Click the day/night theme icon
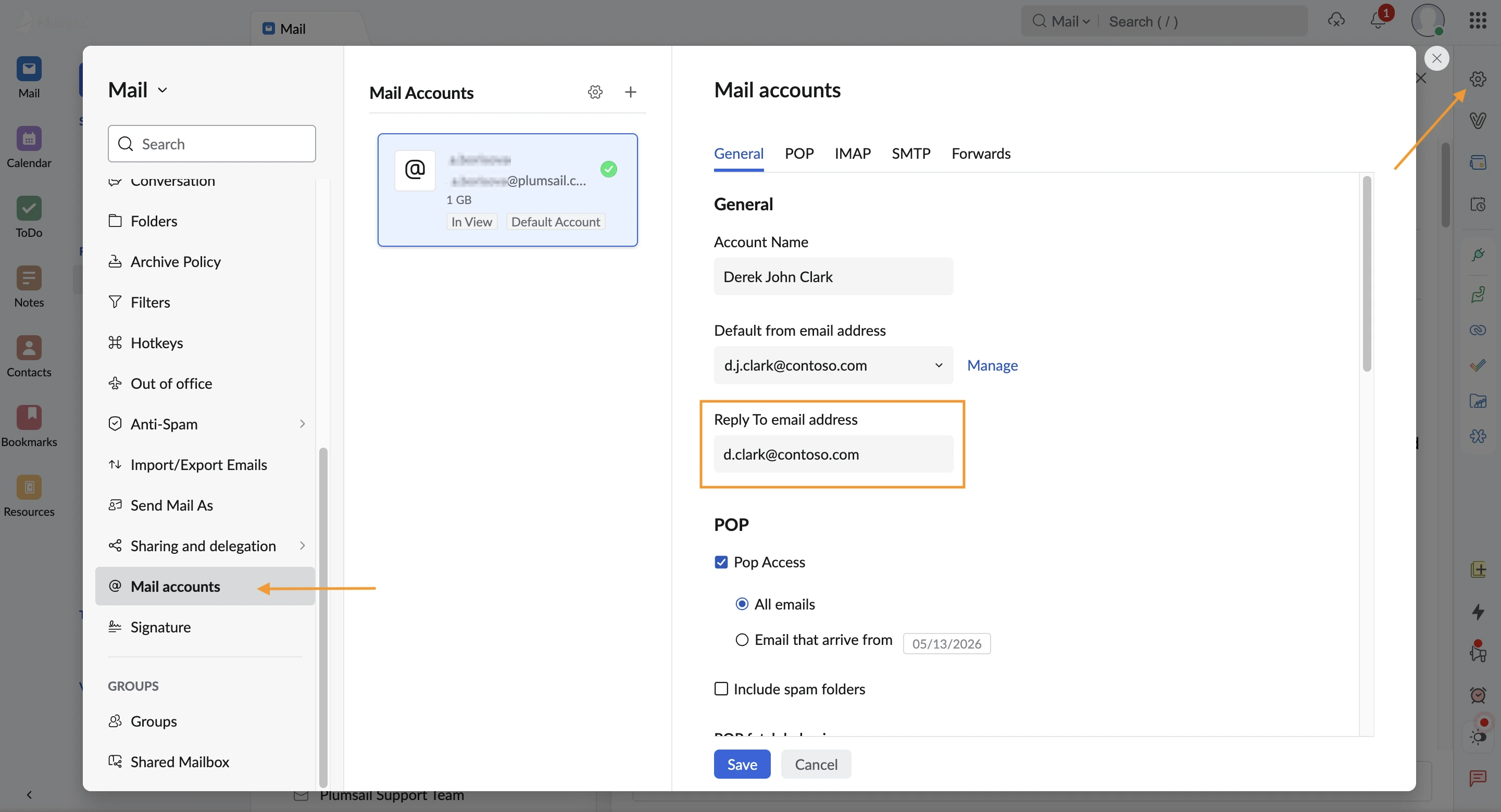This screenshot has width=1501, height=812. [1478, 737]
